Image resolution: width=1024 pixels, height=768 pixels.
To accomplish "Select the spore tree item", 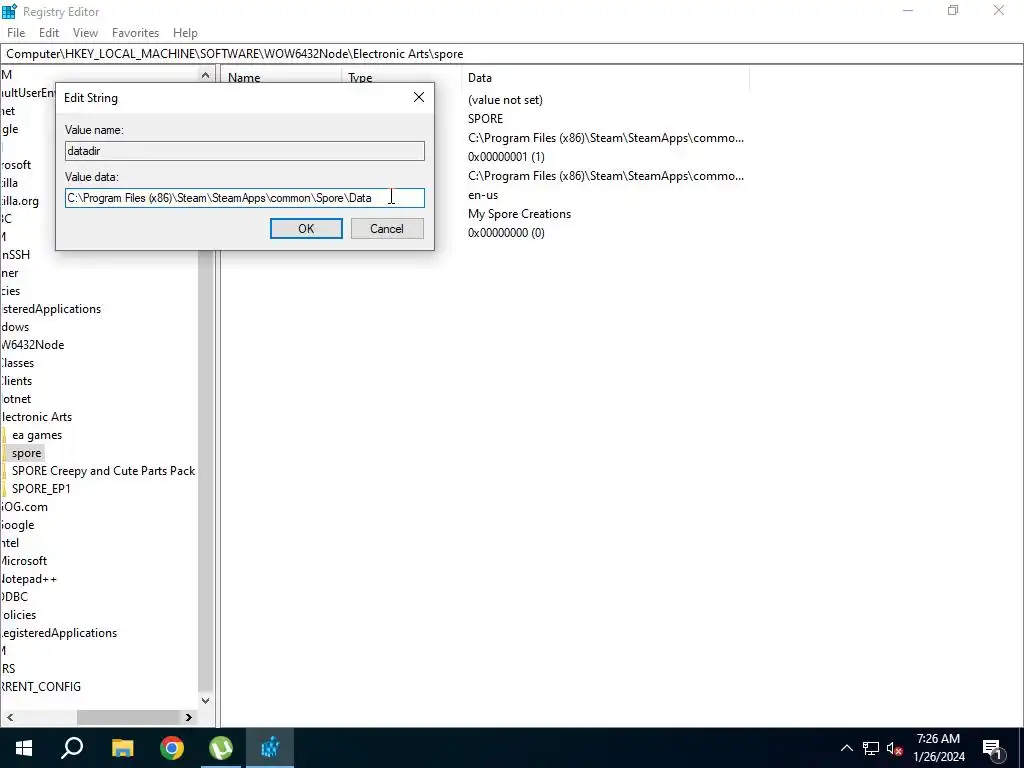I will (27, 453).
